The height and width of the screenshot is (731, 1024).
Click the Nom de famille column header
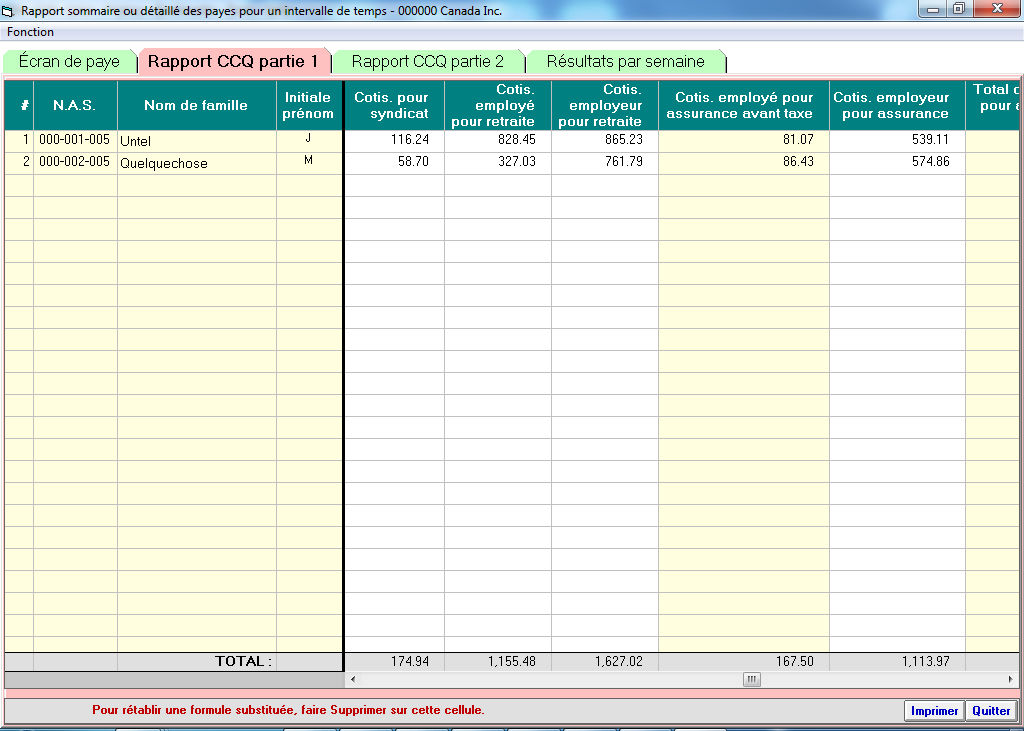pyautogui.click(x=196, y=105)
